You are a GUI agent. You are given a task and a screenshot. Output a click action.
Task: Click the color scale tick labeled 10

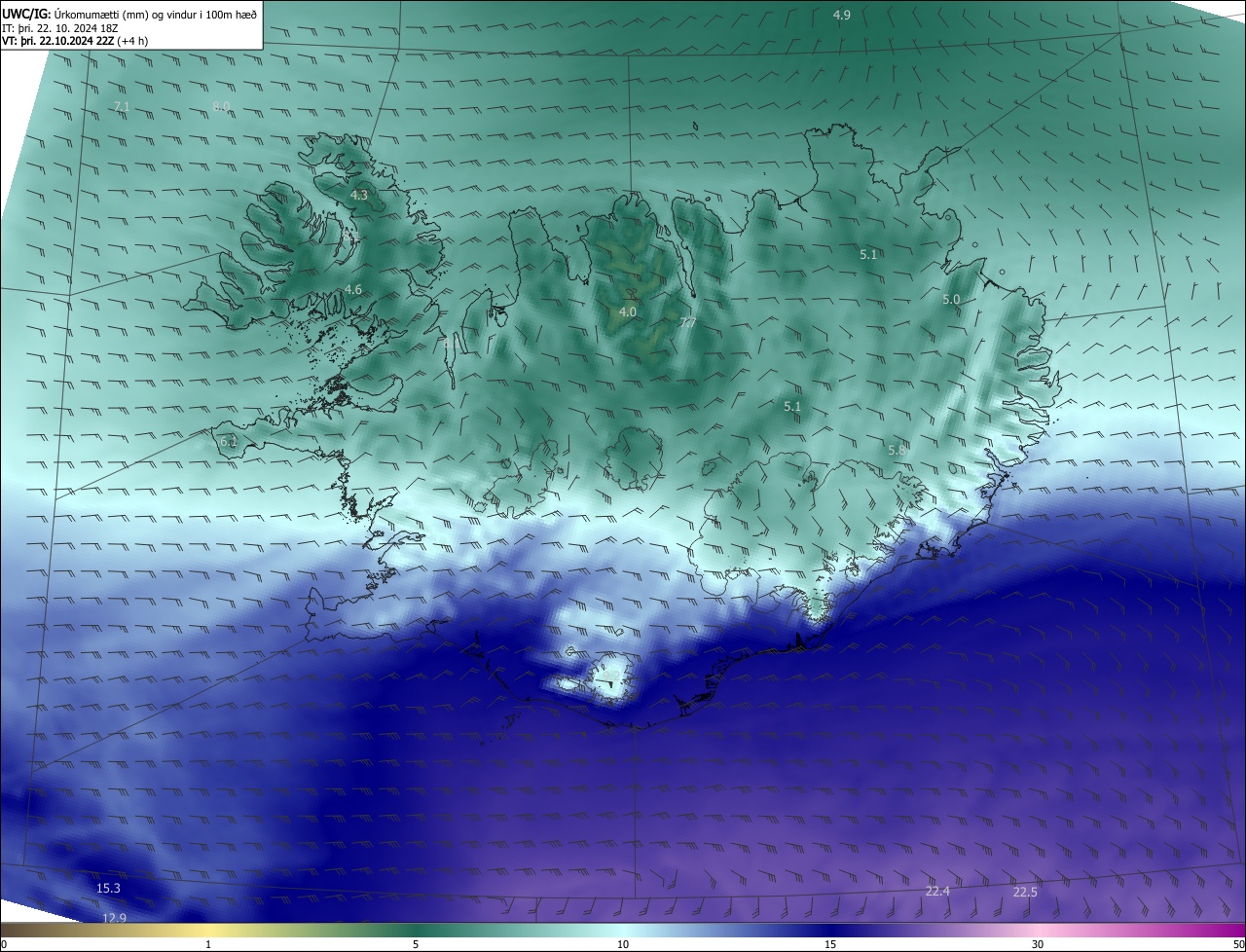point(623,944)
